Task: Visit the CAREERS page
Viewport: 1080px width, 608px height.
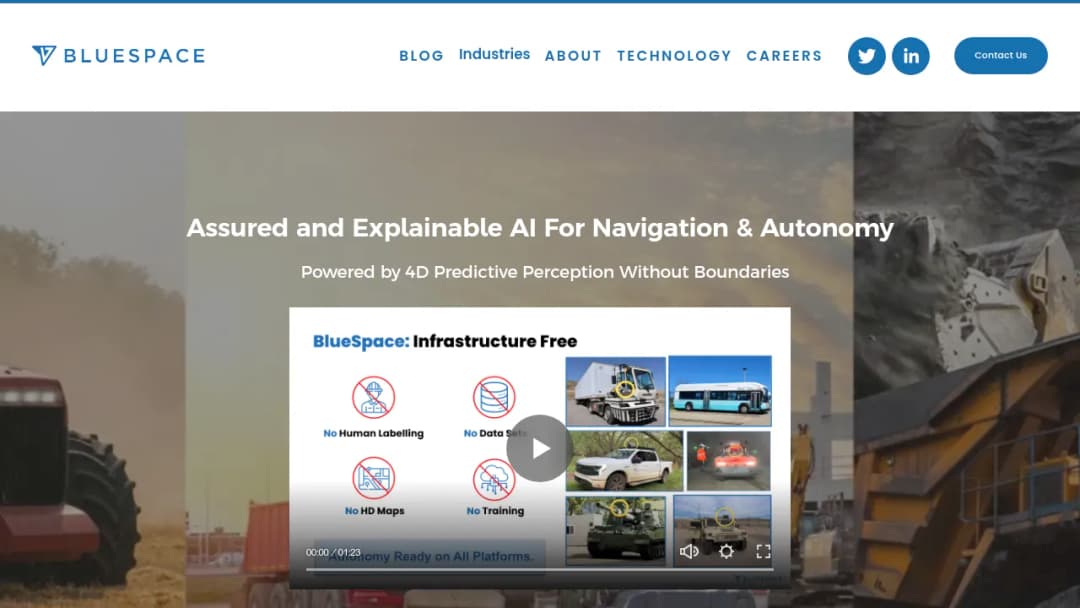Action: tap(784, 56)
